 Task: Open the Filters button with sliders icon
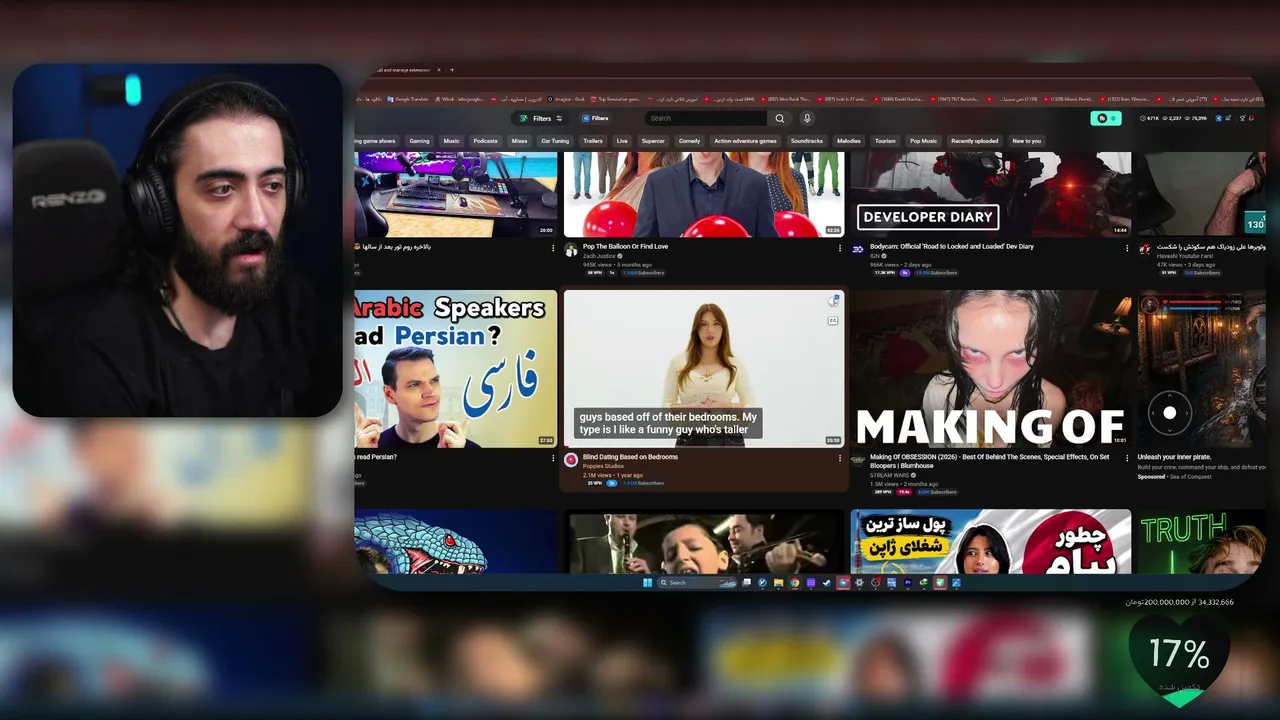click(x=541, y=118)
